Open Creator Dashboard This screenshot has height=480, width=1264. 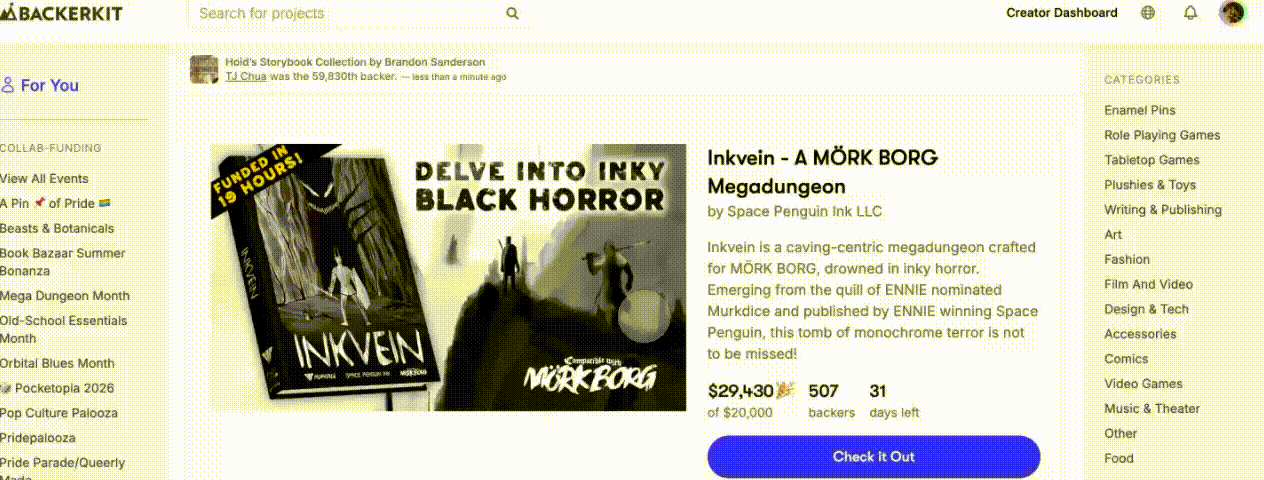click(1062, 13)
